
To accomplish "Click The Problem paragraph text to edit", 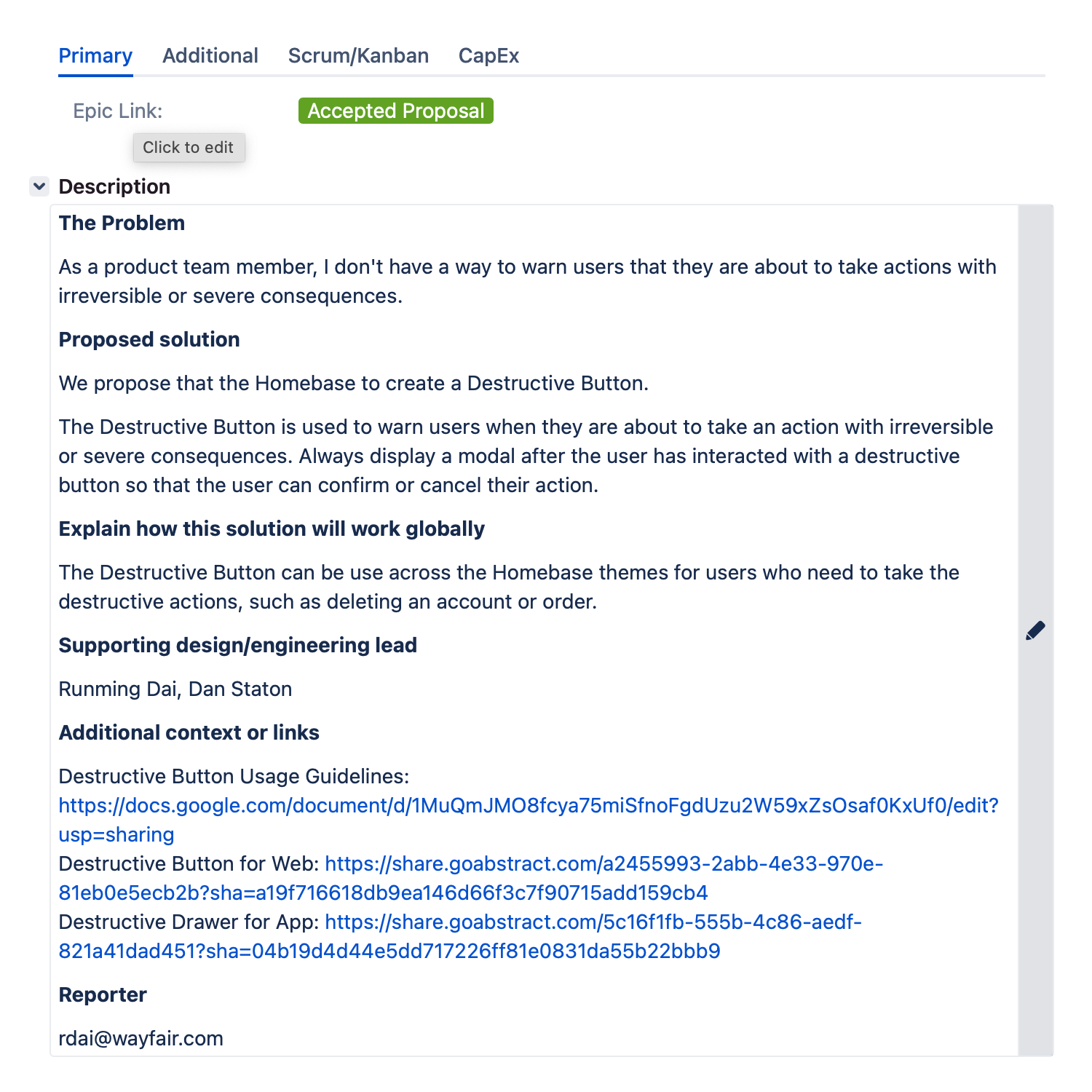I will pos(528,282).
